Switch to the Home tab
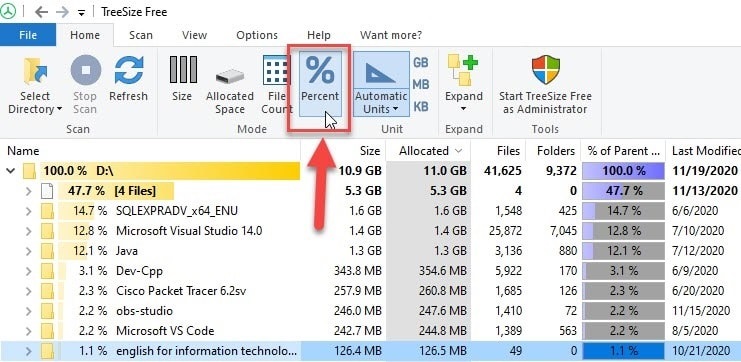741x362 pixels. [85, 35]
